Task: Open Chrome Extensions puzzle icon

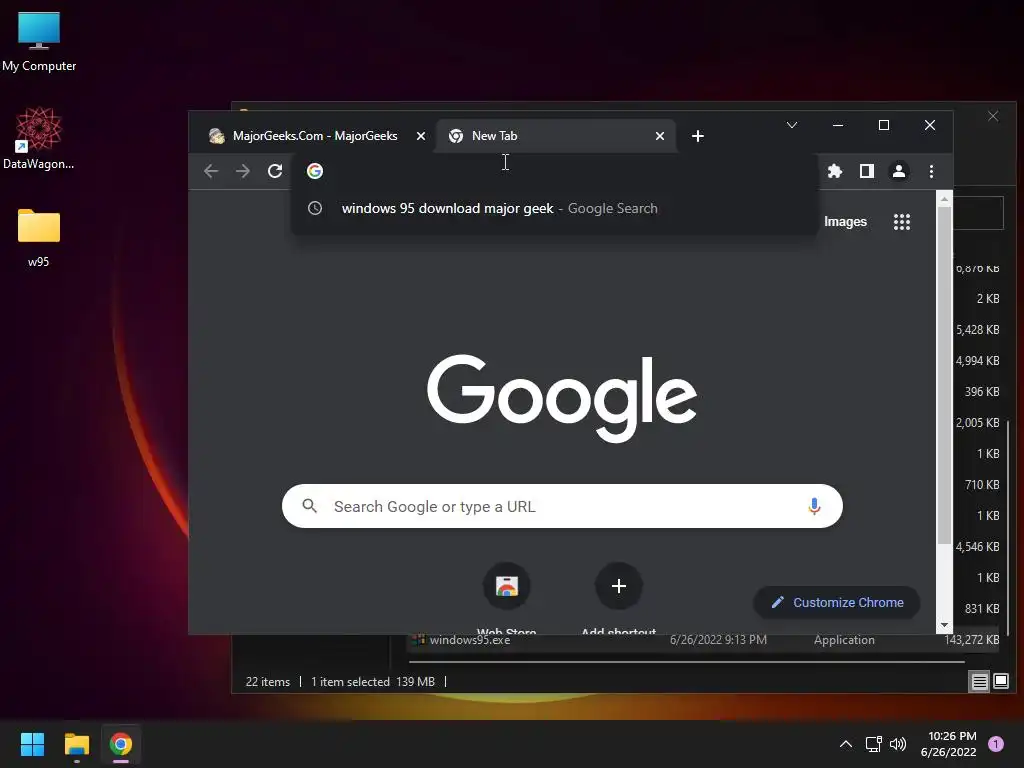Action: pyautogui.click(x=835, y=171)
